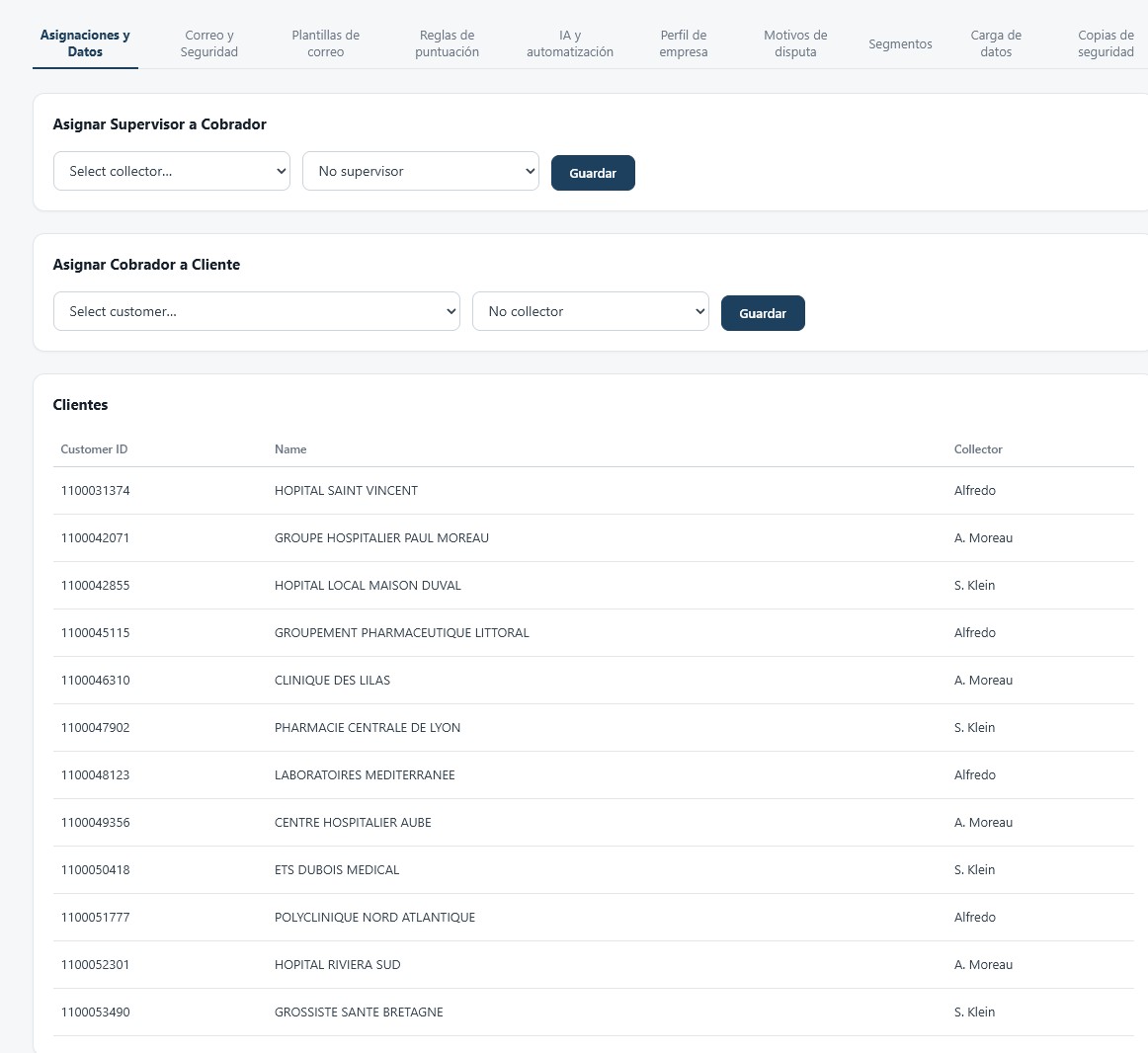Image resolution: width=1148 pixels, height=1053 pixels.
Task: Click A. Moreau collector for HOPITAL RIVIERA SUD
Action: (x=983, y=964)
